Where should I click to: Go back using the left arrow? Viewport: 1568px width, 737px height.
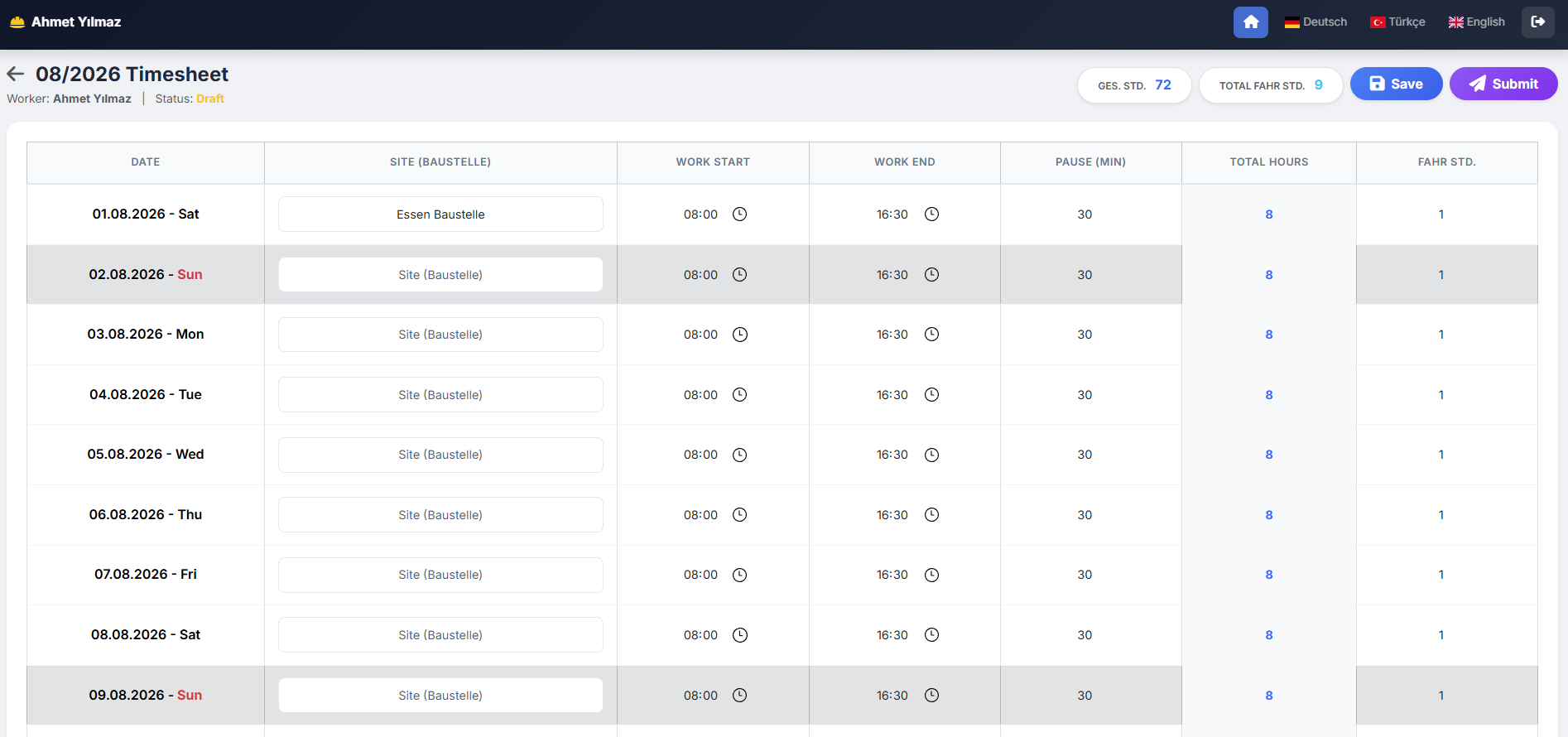coord(16,74)
